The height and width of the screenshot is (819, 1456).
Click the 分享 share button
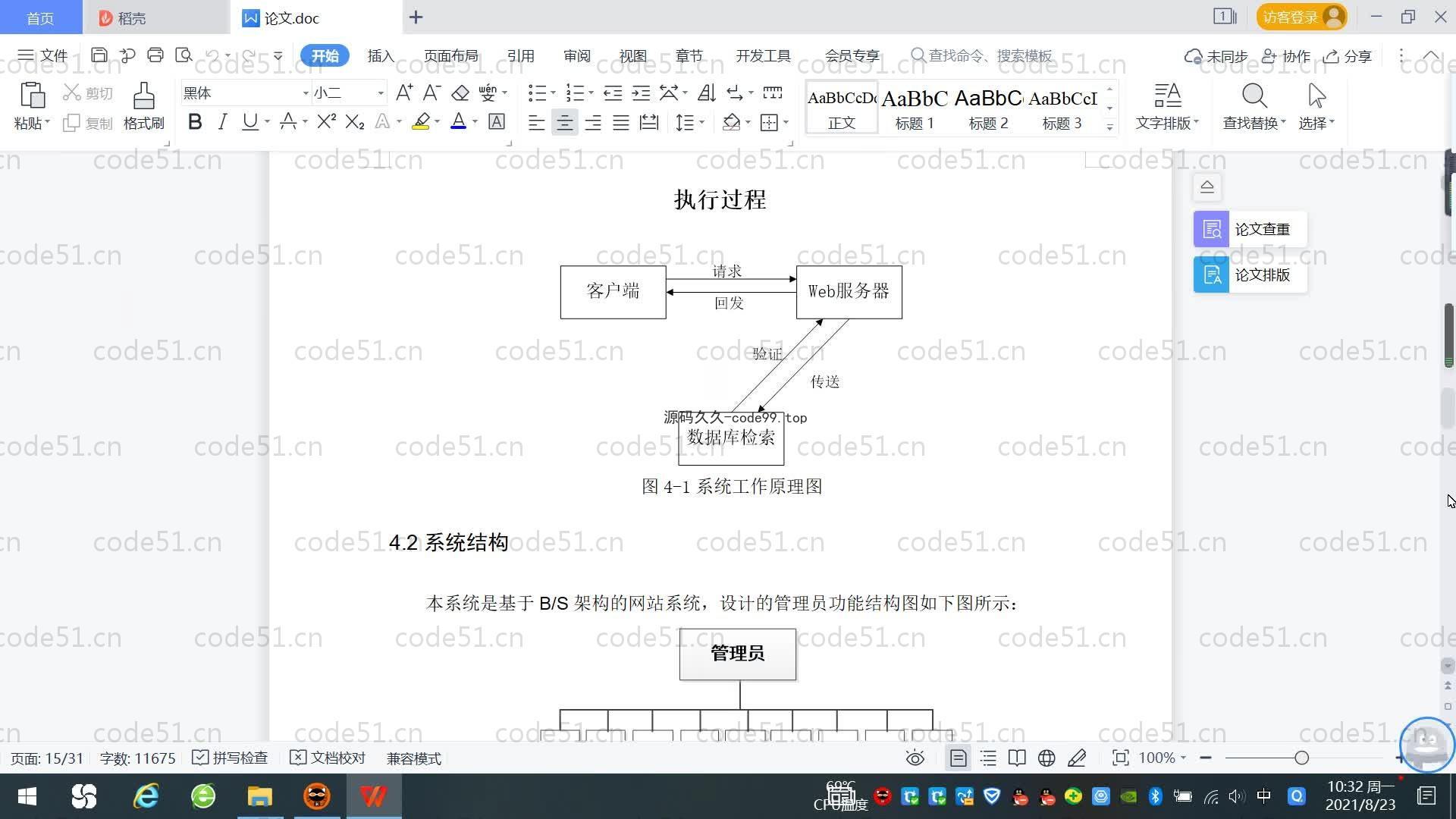(x=1348, y=56)
